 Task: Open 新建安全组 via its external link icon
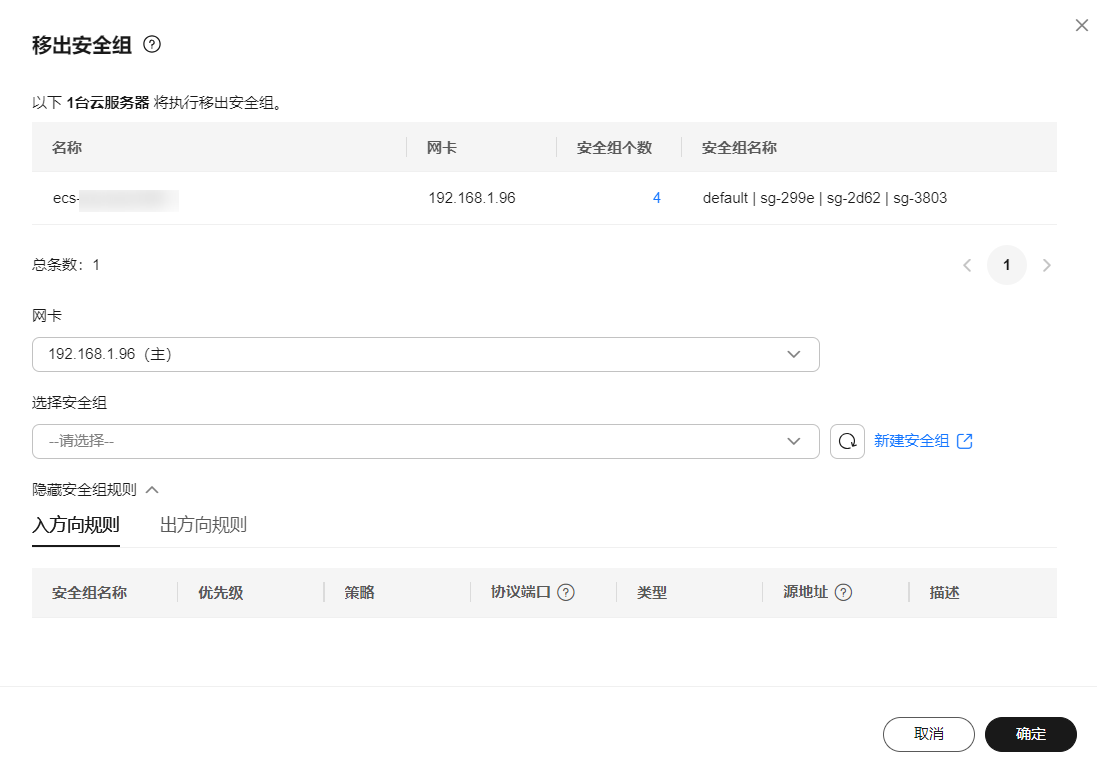coord(964,440)
